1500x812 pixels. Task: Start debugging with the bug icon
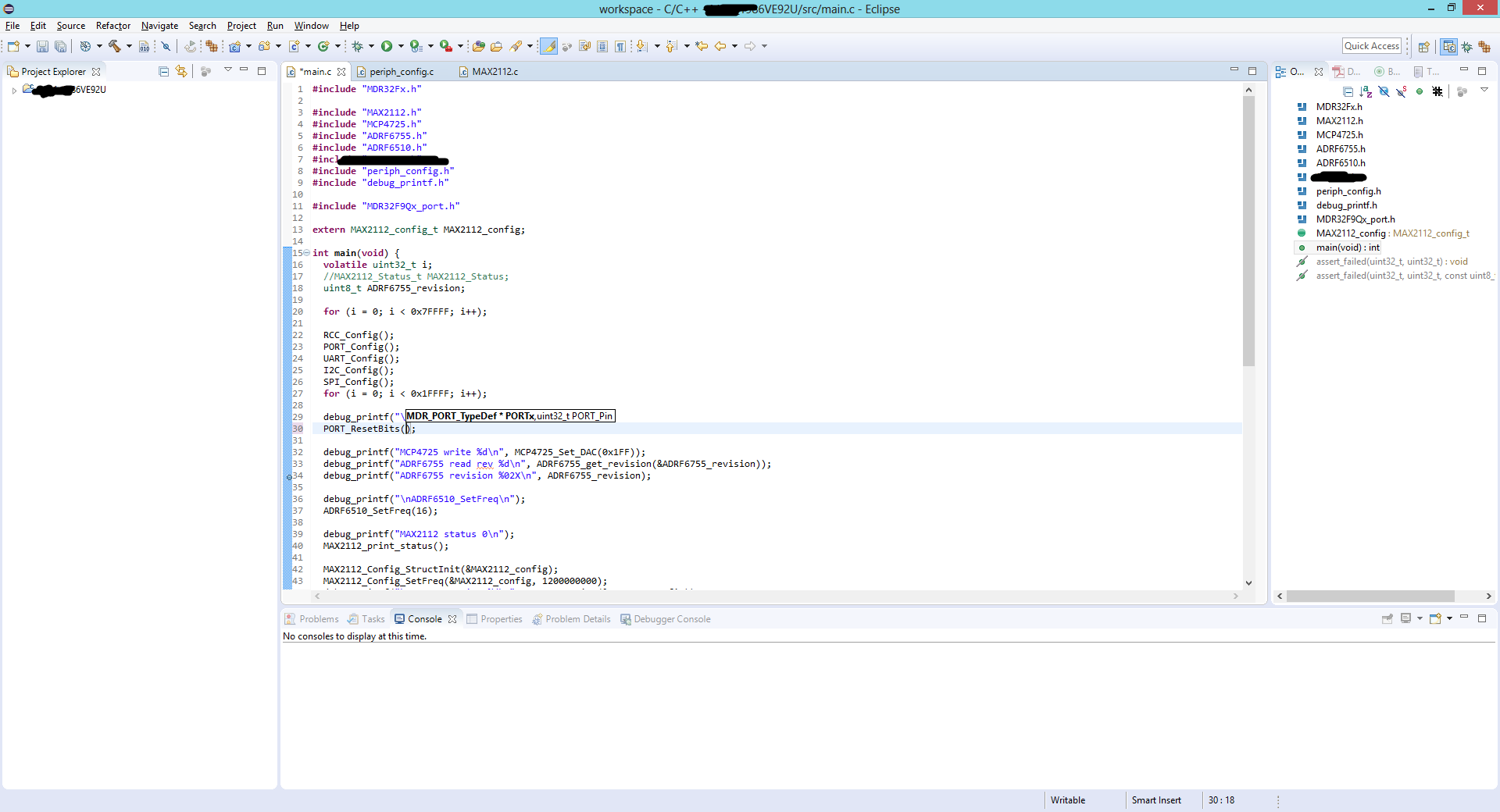click(x=357, y=47)
